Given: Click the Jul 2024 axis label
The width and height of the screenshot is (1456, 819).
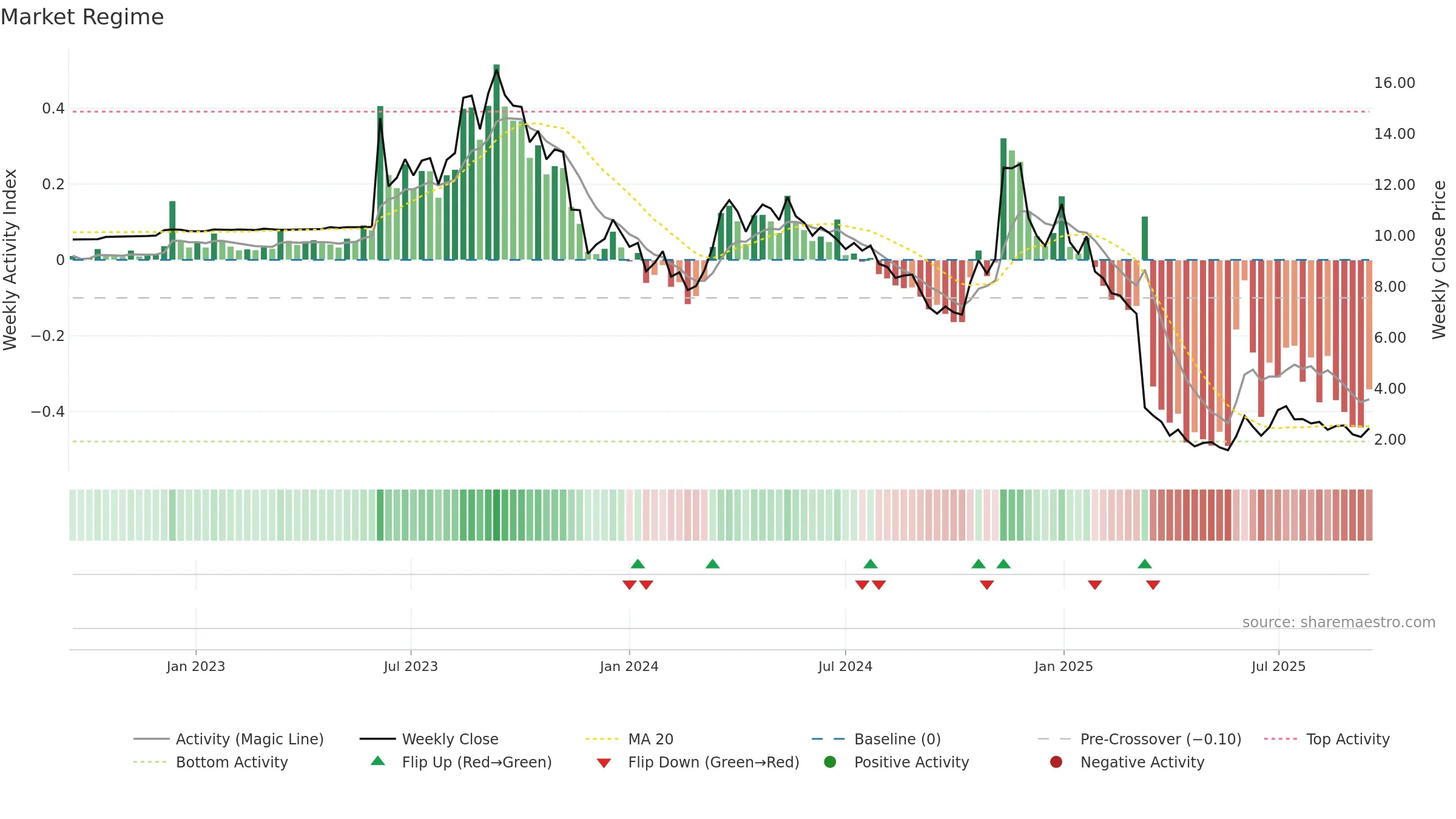Looking at the screenshot, I should pos(845,666).
